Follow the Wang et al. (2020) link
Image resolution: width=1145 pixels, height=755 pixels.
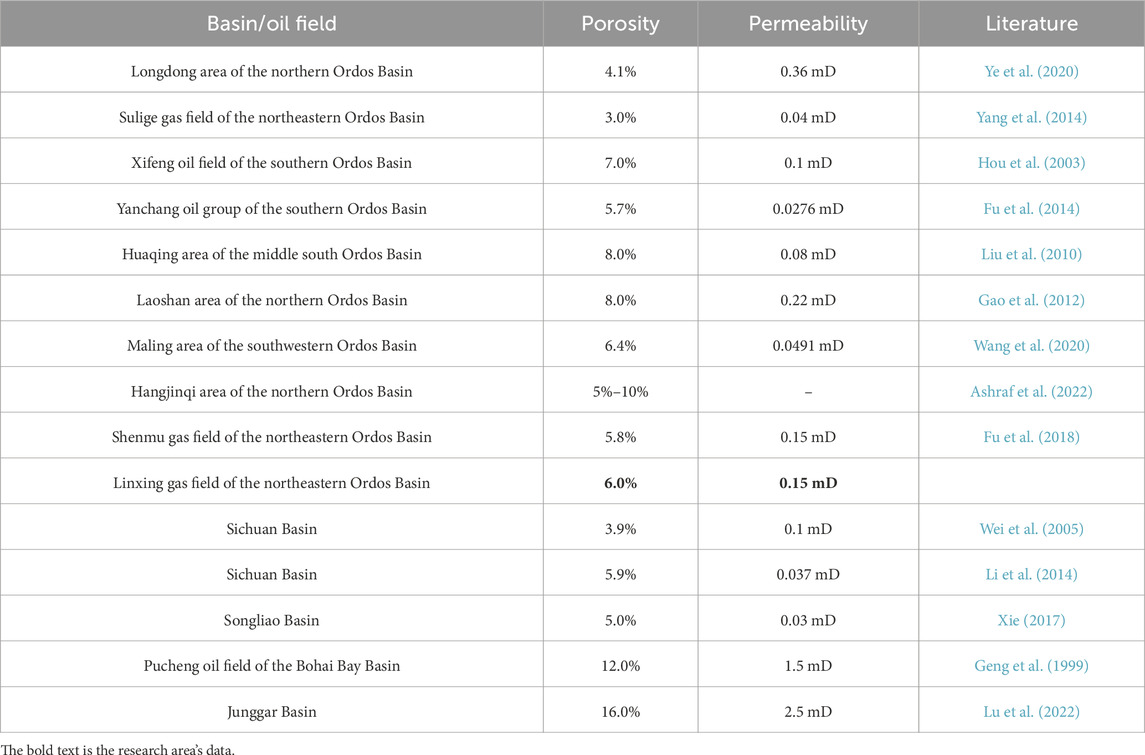(1031, 346)
